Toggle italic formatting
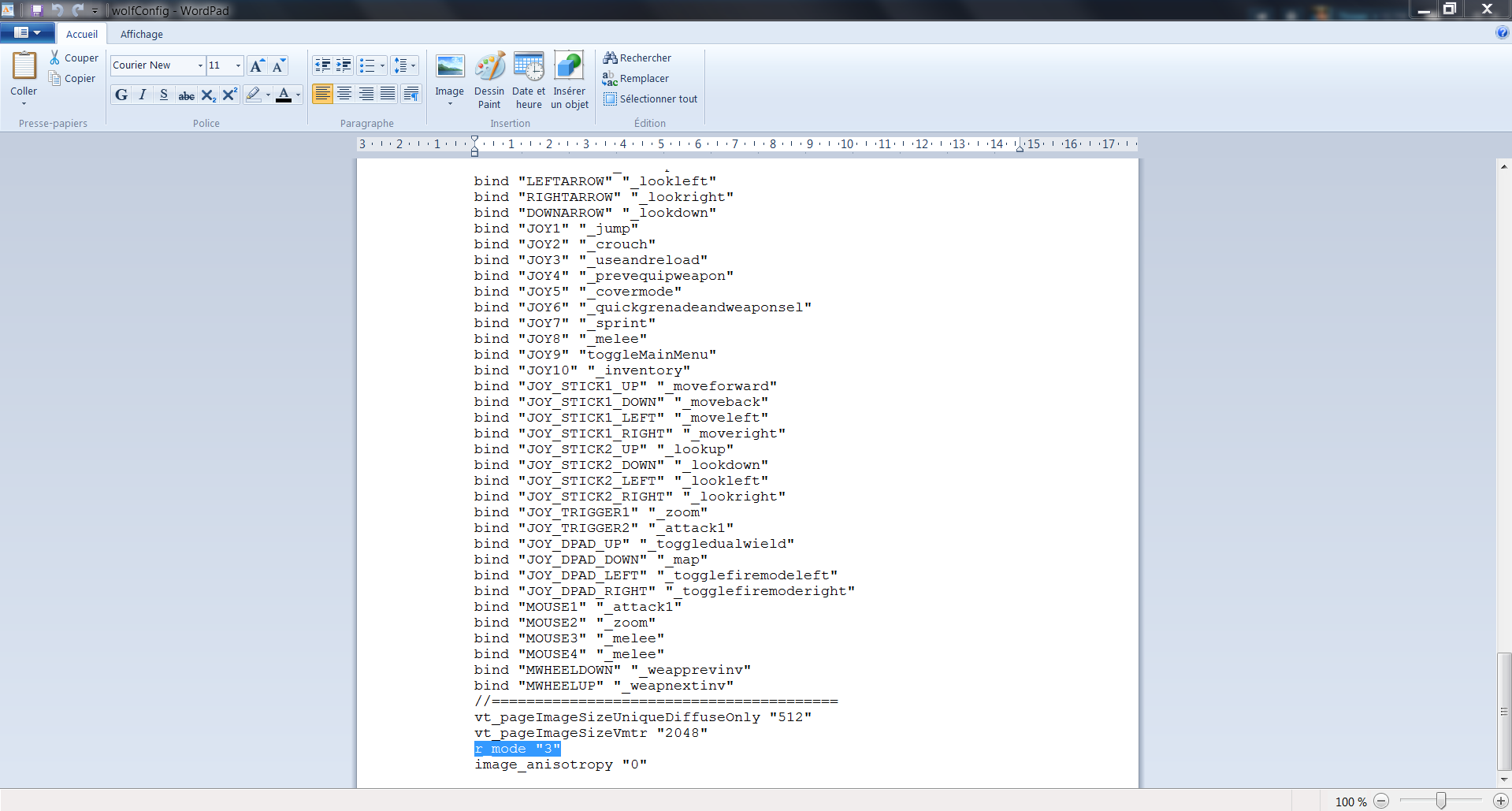The width and height of the screenshot is (1512, 811). [x=143, y=95]
